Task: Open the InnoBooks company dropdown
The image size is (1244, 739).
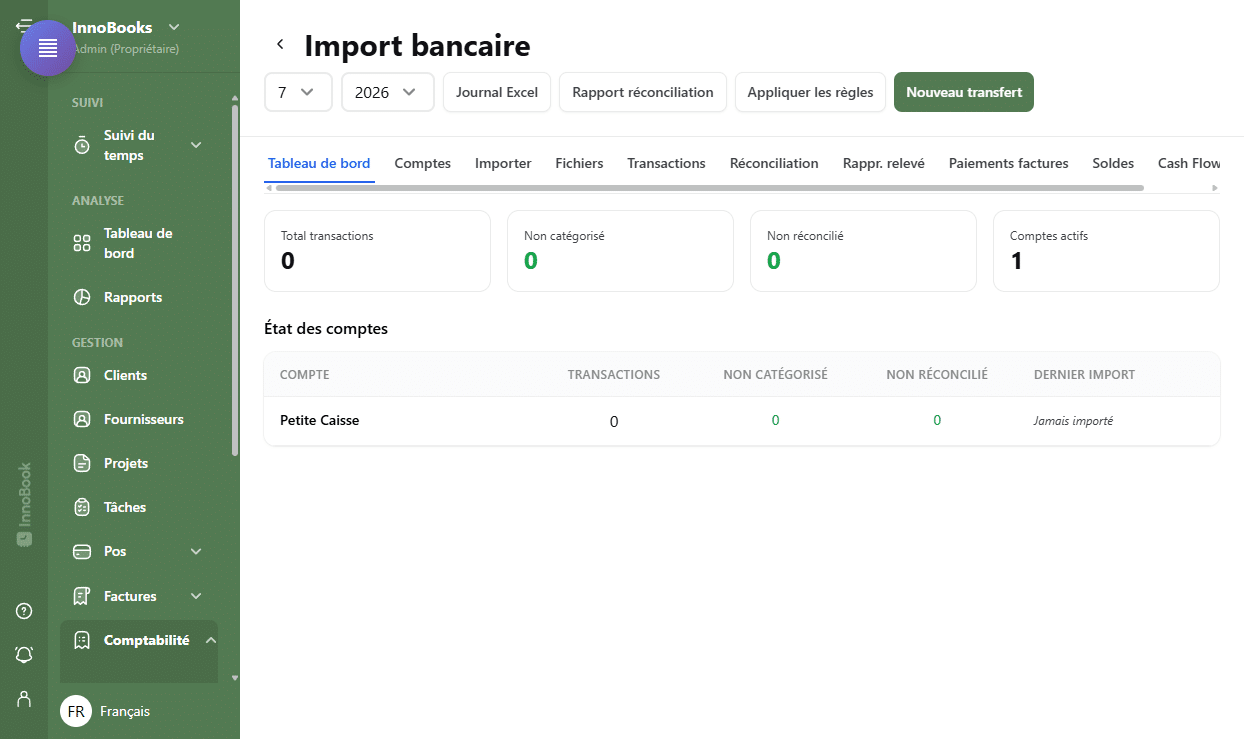Action: [x=126, y=28]
